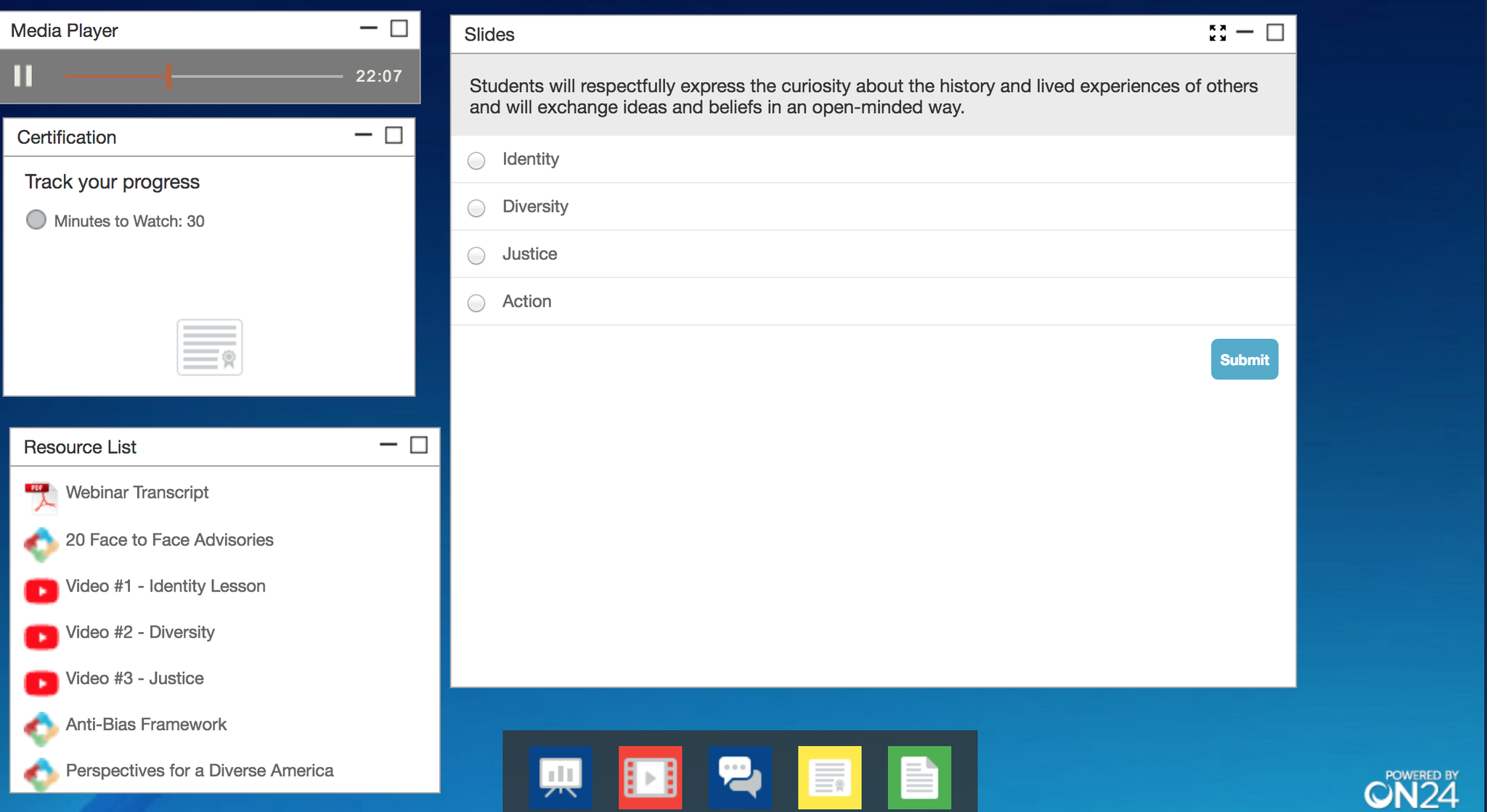Image resolution: width=1487 pixels, height=812 pixels.
Task: Open the slides presentation dock icon
Action: [x=560, y=777]
